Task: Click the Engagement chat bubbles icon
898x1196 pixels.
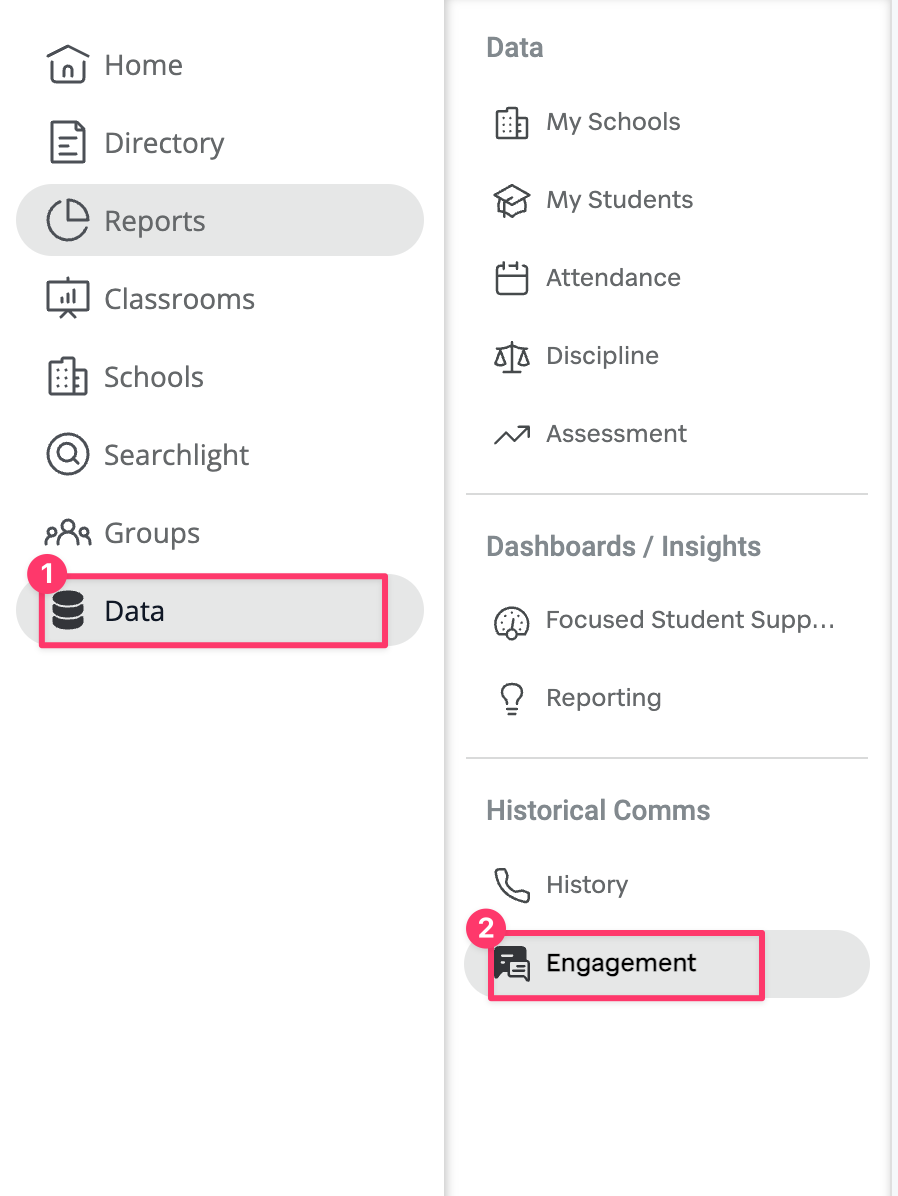Action: pyautogui.click(x=512, y=963)
